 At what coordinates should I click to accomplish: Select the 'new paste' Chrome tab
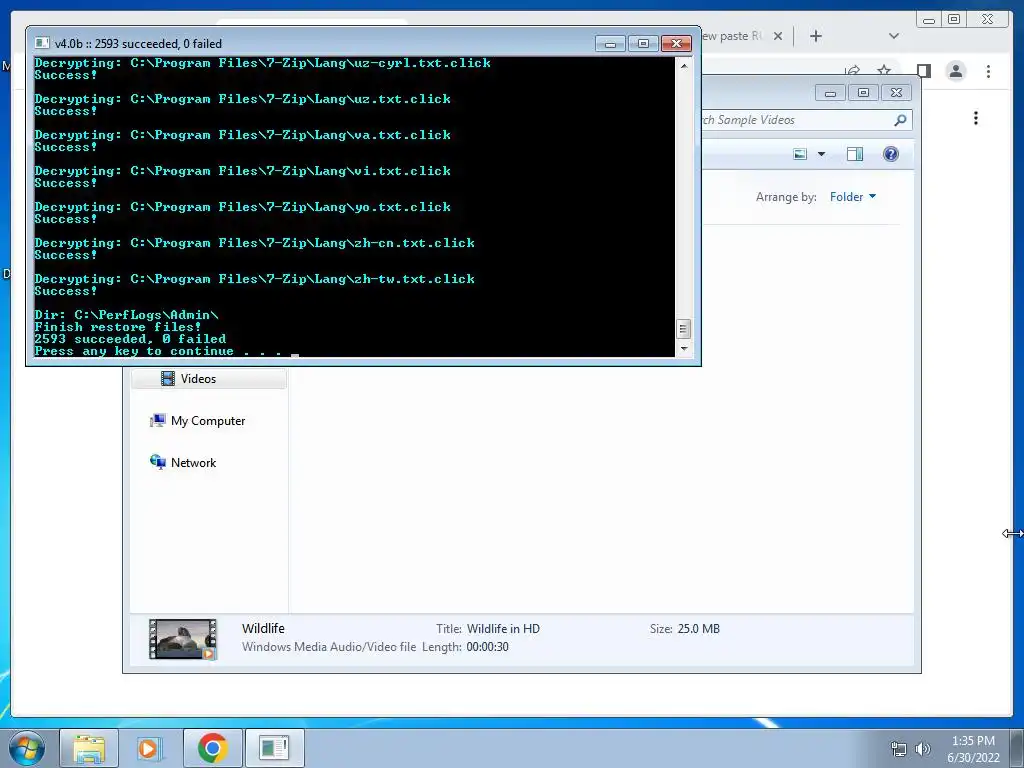point(731,36)
